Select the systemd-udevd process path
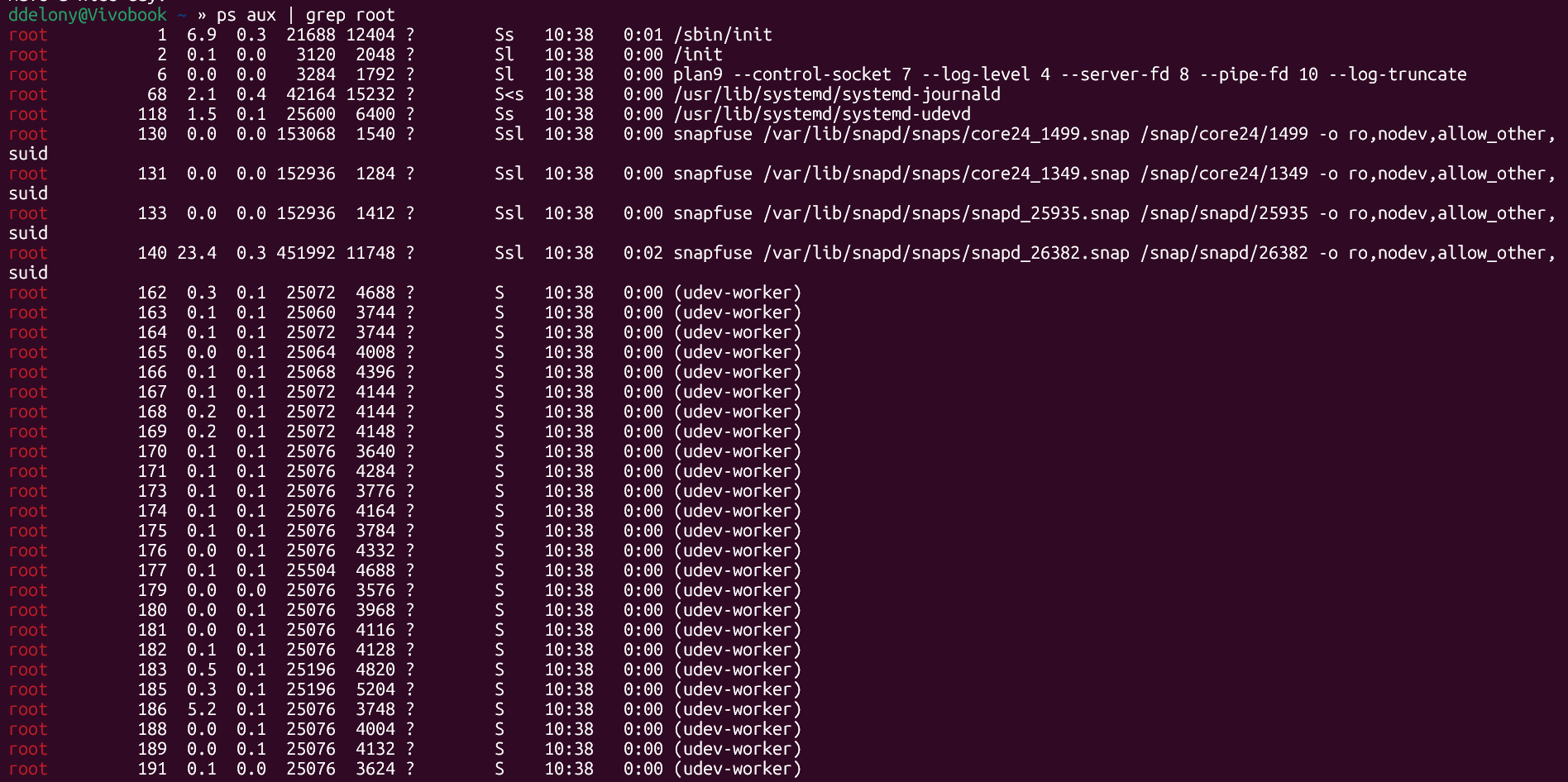 point(822,114)
